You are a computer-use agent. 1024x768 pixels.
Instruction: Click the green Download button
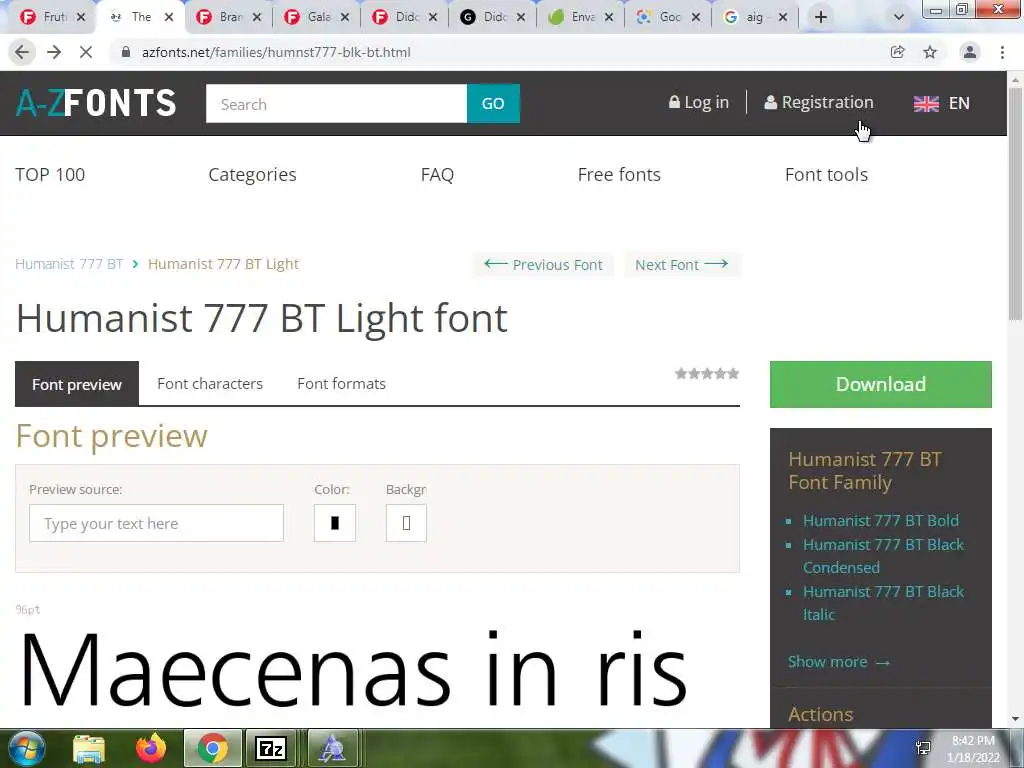(880, 384)
